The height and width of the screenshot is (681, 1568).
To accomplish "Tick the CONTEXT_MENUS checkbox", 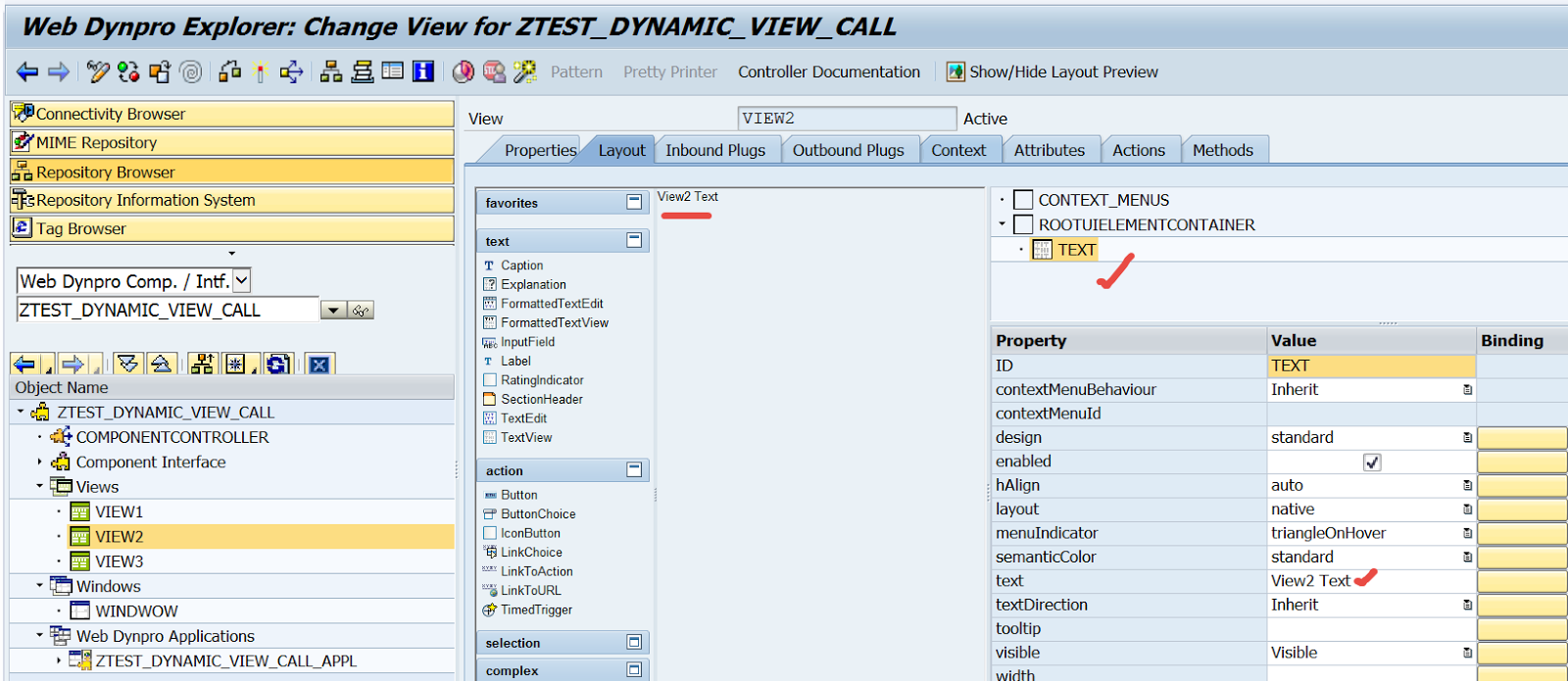I will pos(1023,200).
